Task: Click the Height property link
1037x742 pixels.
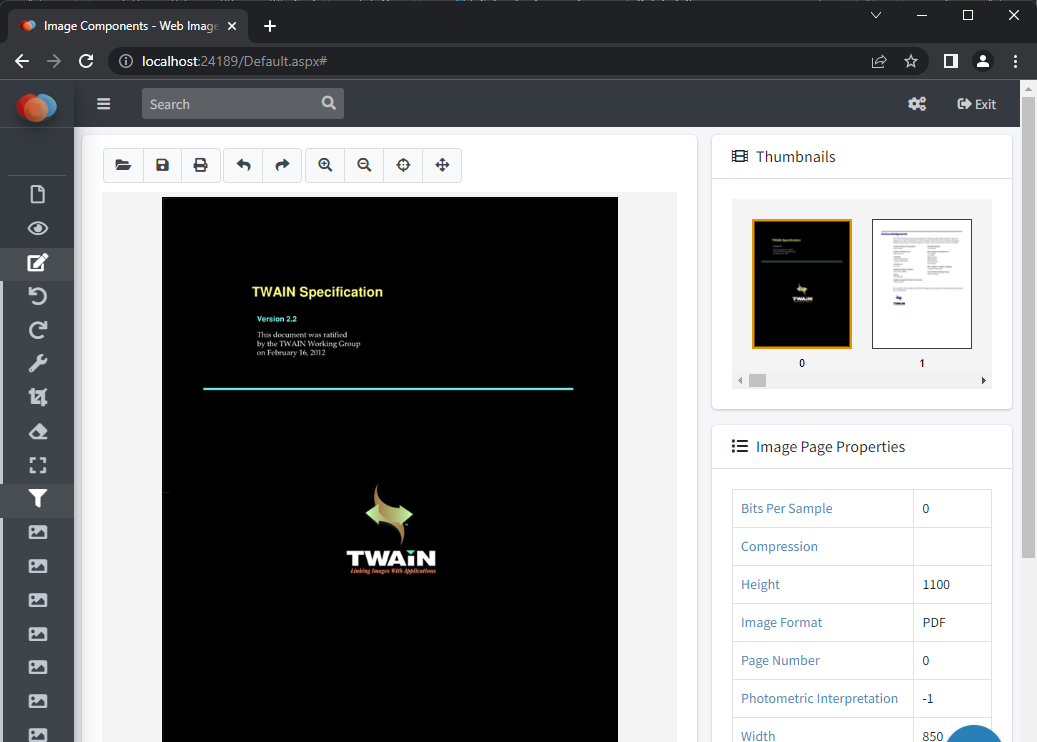Action: coord(760,585)
